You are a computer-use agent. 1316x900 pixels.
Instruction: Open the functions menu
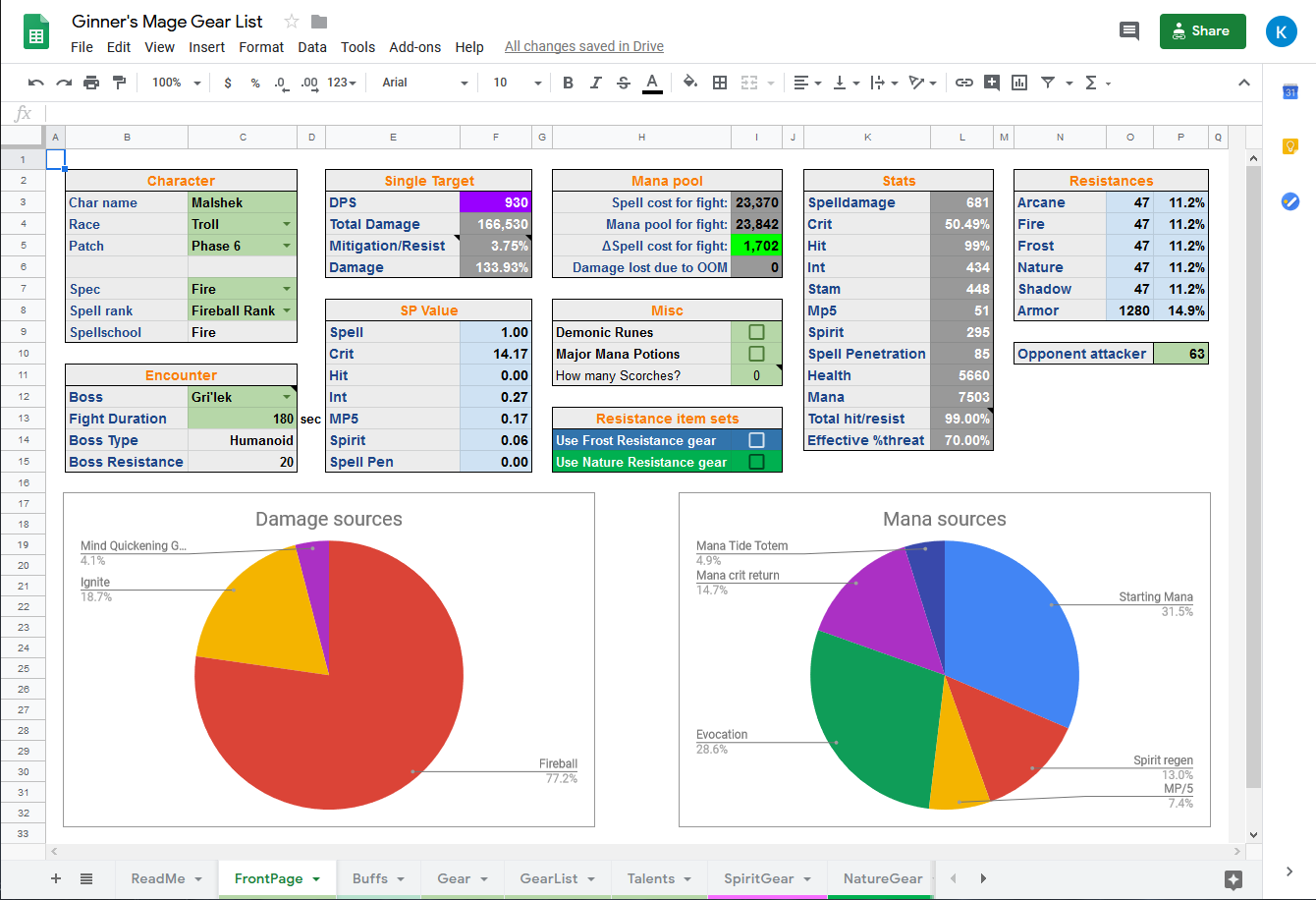1097,83
